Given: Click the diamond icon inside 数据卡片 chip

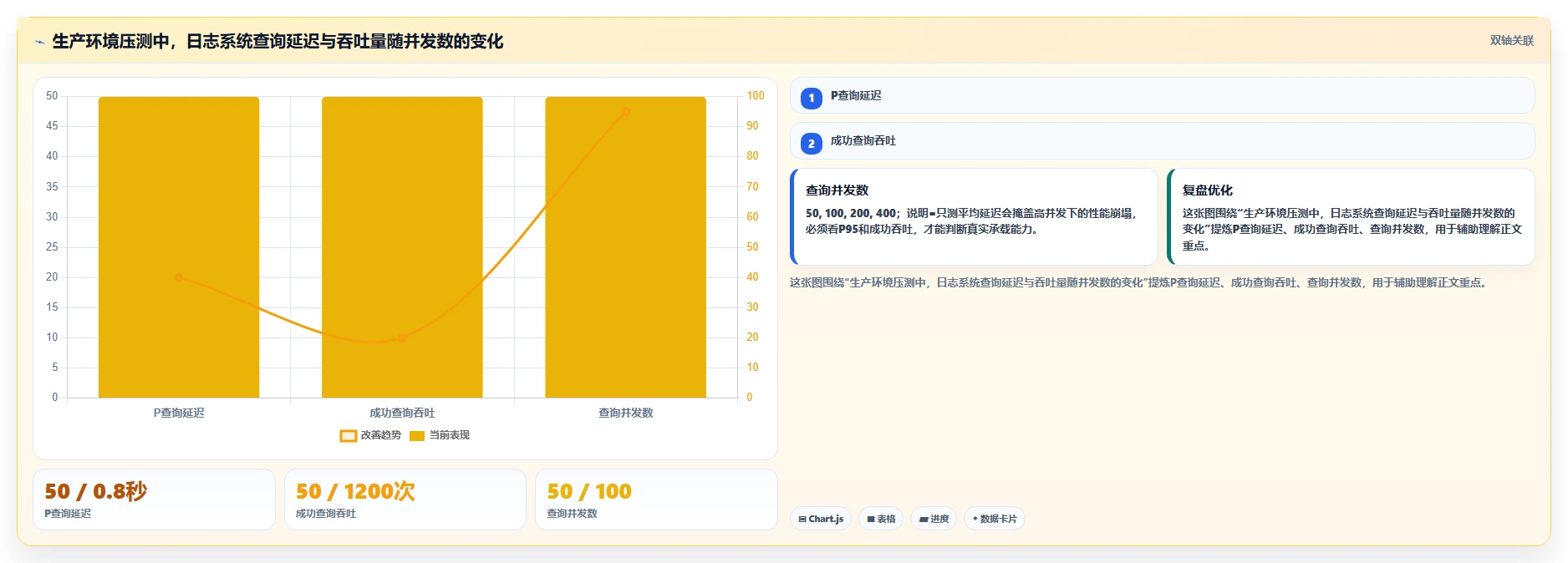Looking at the screenshot, I should pyautogui.click(x=975, y=519).
